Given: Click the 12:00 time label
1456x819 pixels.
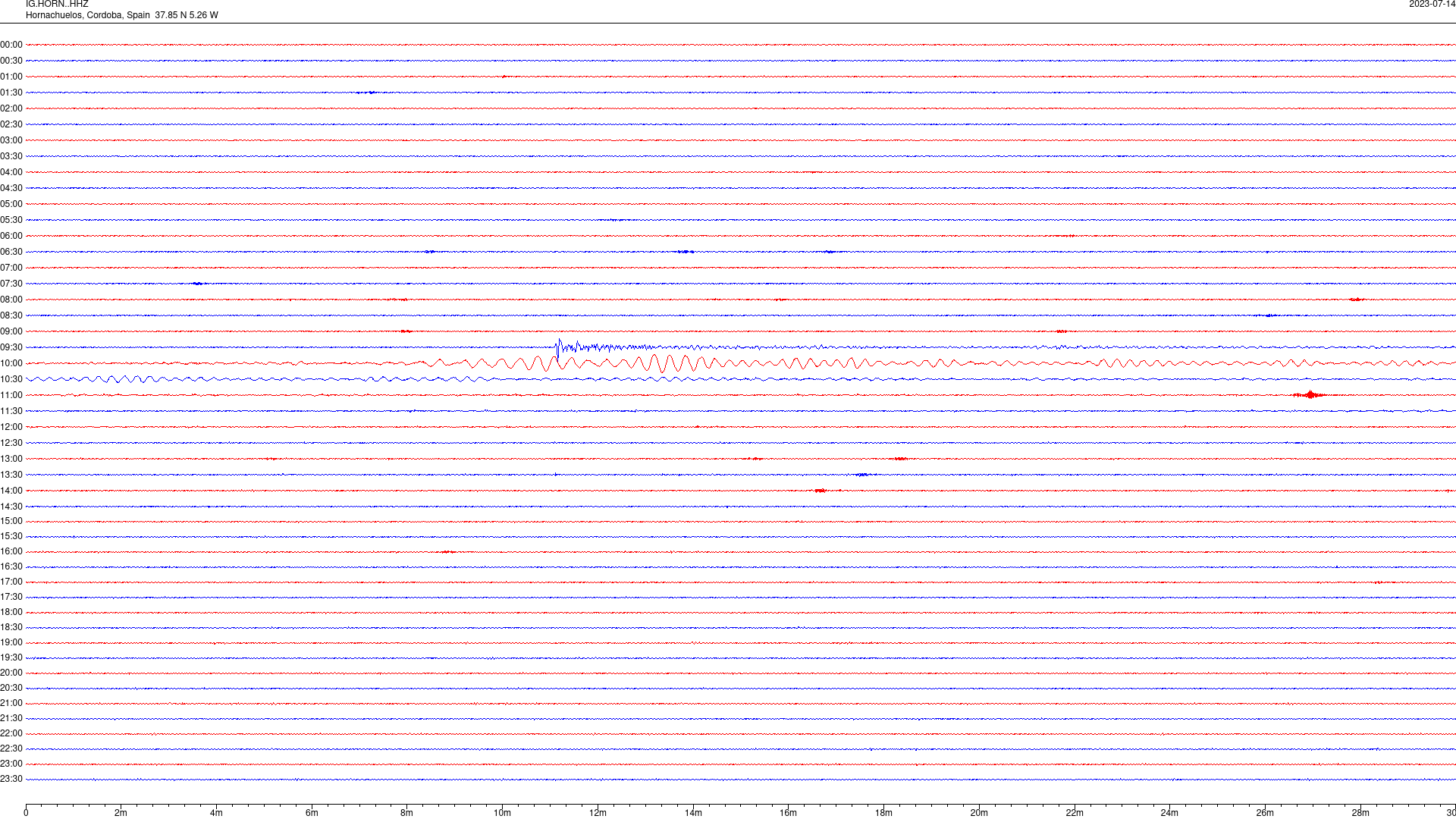Looking at the screenshot, I should (x=11, y=427).
